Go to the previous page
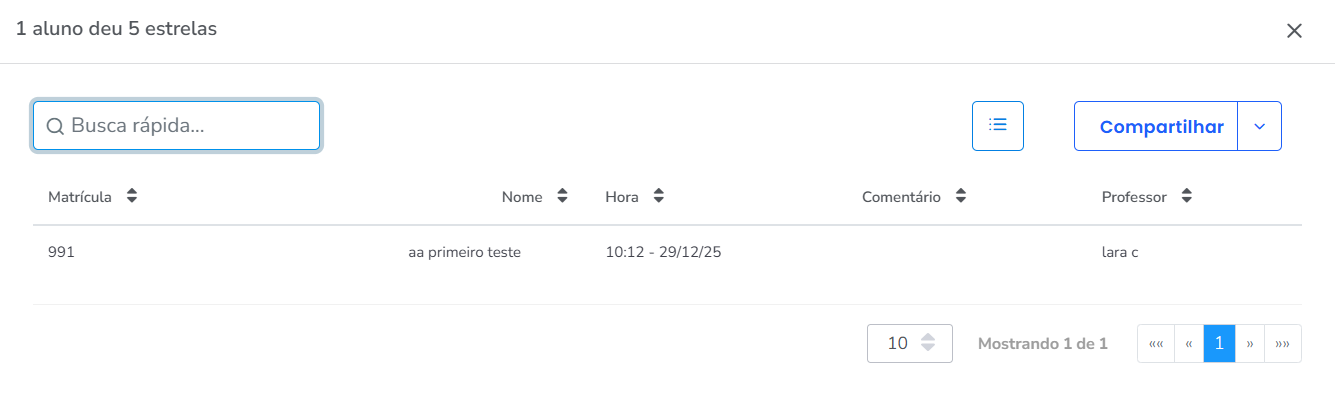Viewport: 1335px width, 419px height. pyautogui.click(x=1188, y=343)
